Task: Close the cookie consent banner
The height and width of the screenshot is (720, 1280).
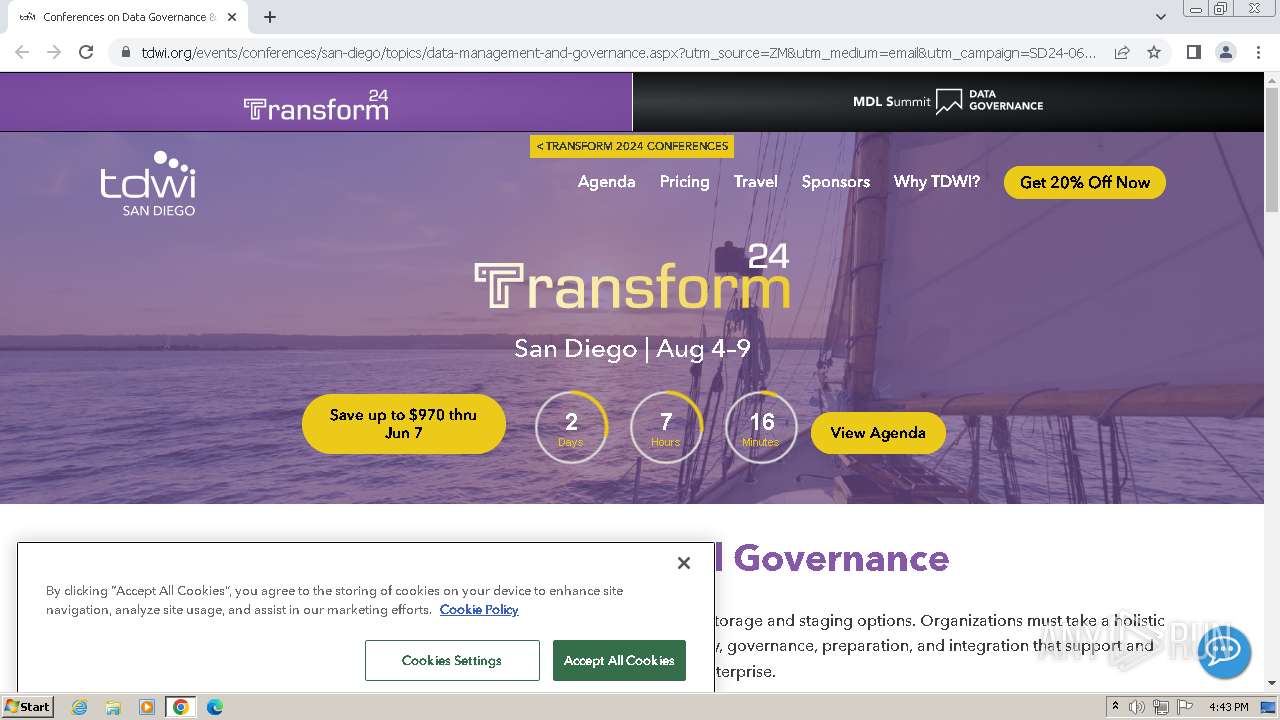Action: click(684, 563)
